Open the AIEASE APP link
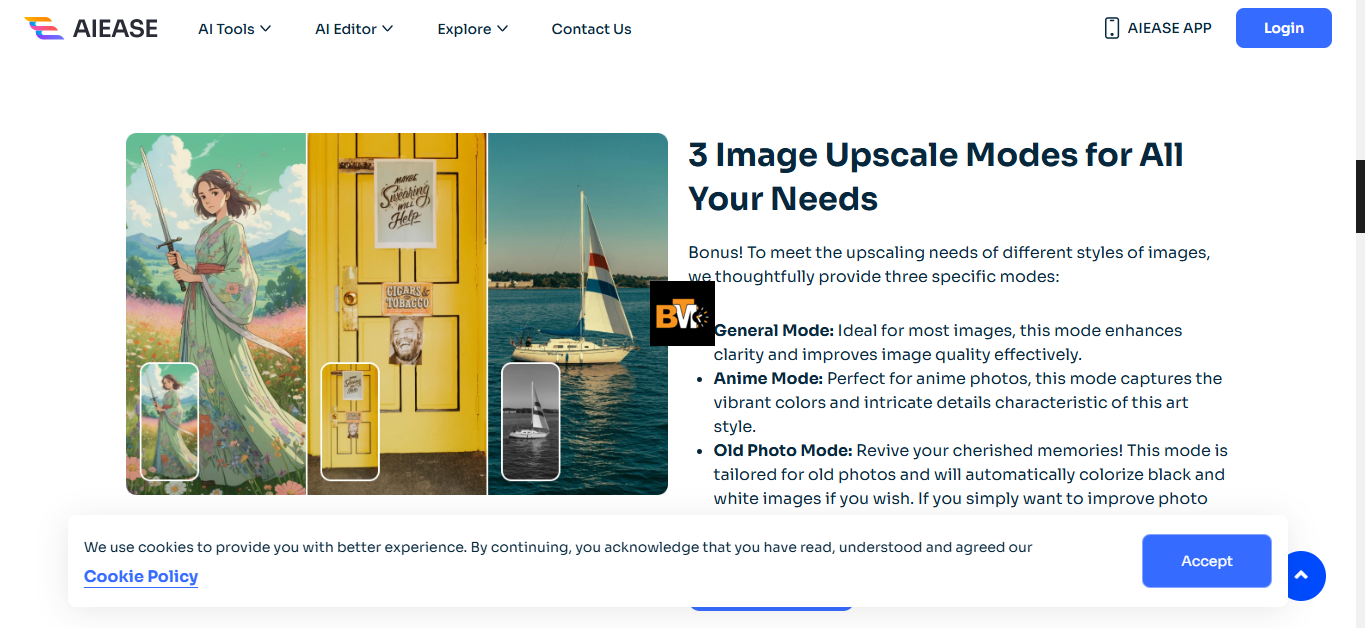 pos(1168,28)
